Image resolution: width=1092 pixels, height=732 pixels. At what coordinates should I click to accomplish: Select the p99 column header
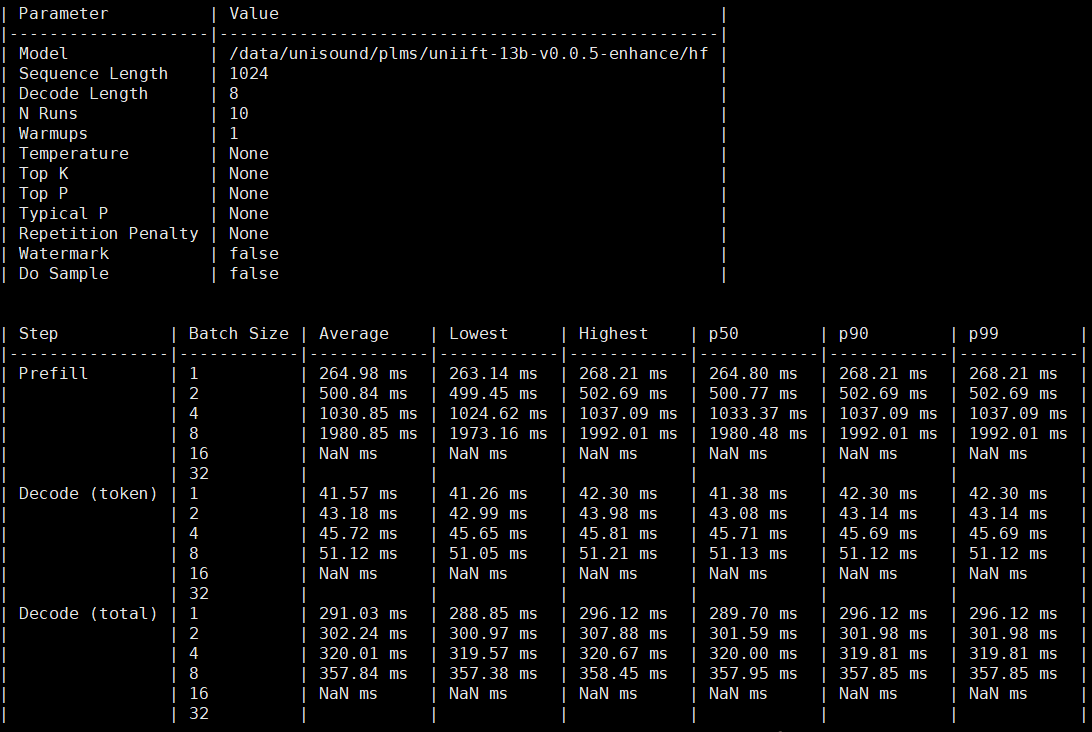click(983, 333)
